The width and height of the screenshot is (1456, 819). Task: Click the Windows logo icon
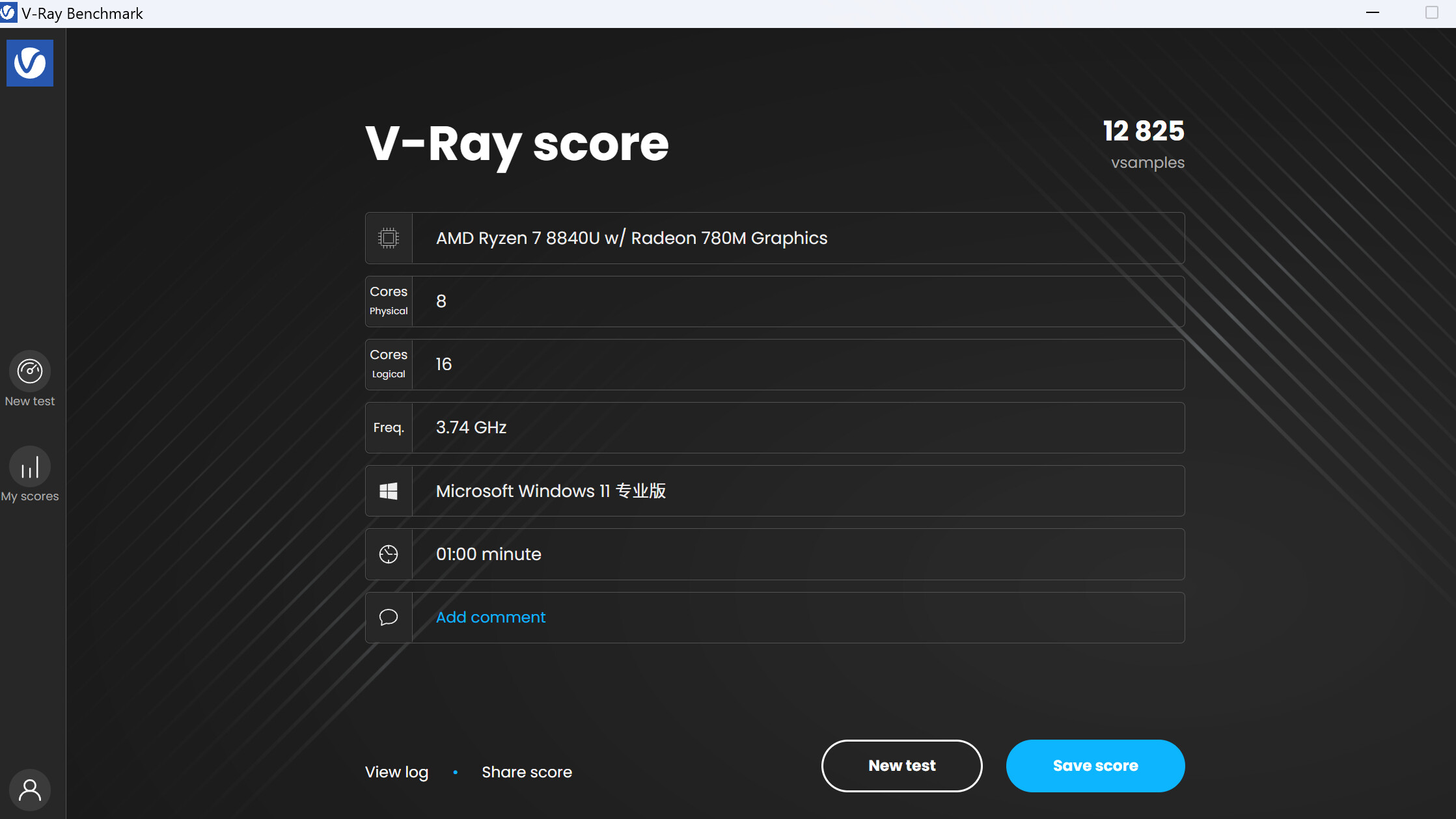389,491
